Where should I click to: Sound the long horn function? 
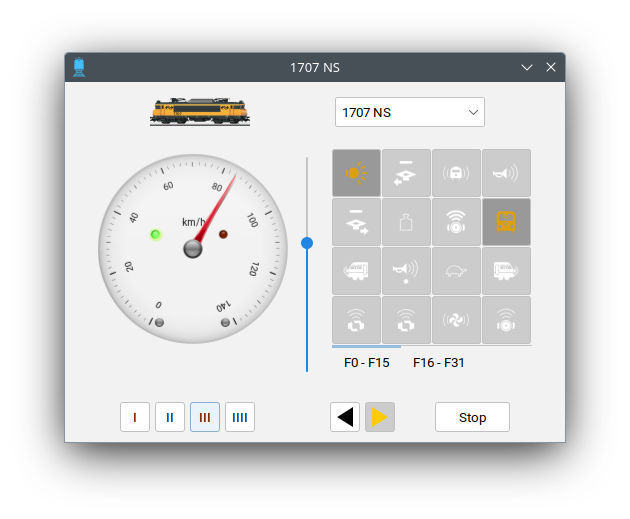(x=506, y=173)
